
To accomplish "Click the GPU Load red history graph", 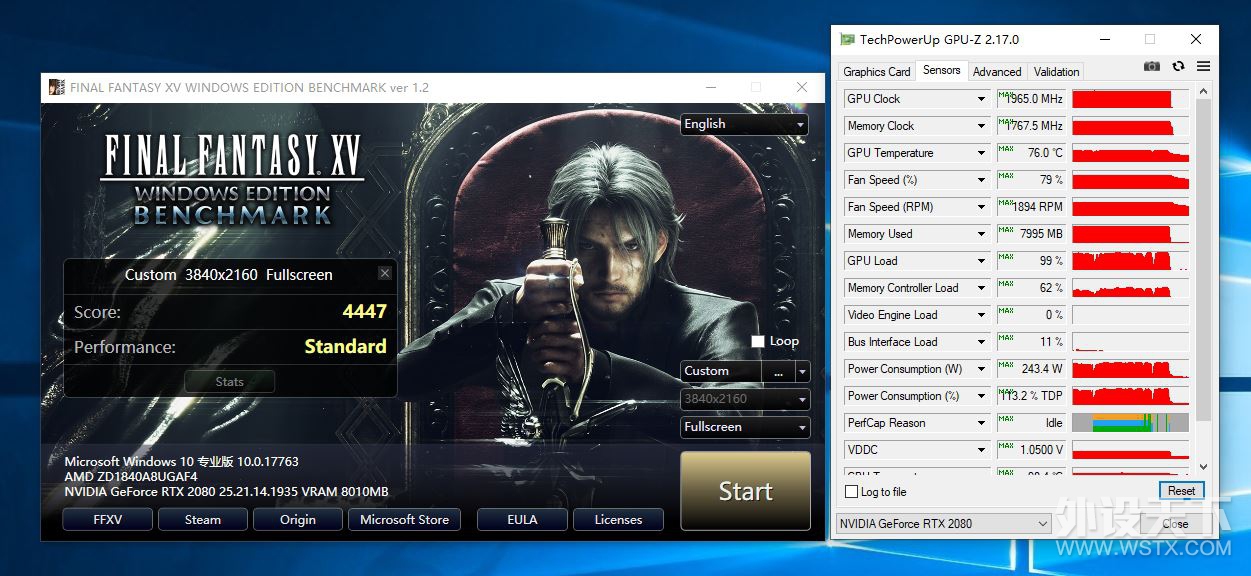I will [1130, 261].
